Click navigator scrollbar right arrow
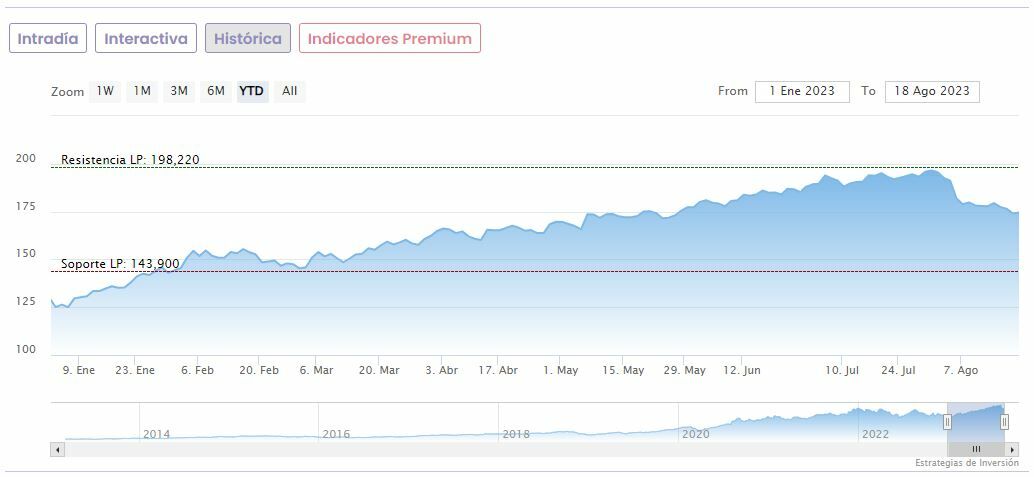1034x477 pixels. (1012, 450)
